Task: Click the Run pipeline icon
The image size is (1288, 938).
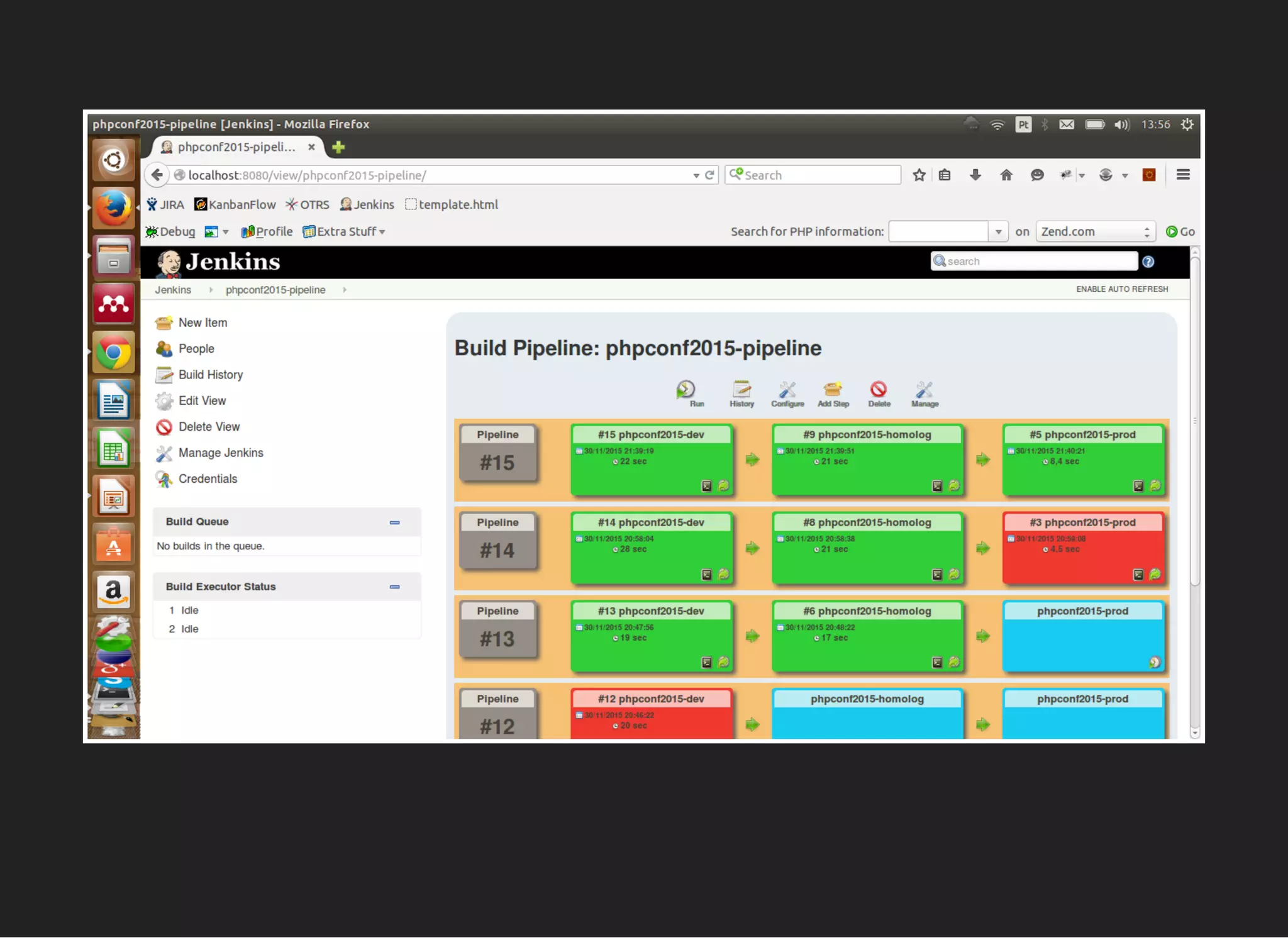Action: [x=686, y=390]
